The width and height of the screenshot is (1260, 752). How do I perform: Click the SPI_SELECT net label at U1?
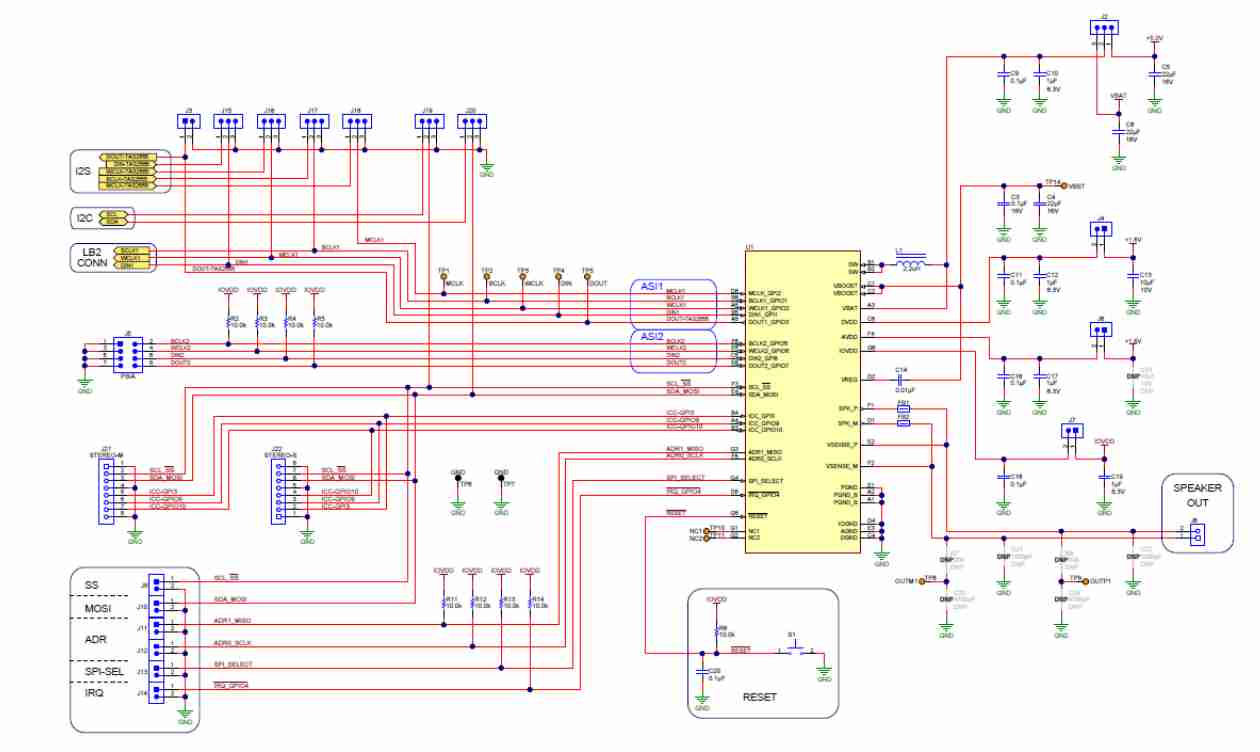coord(686,476)
